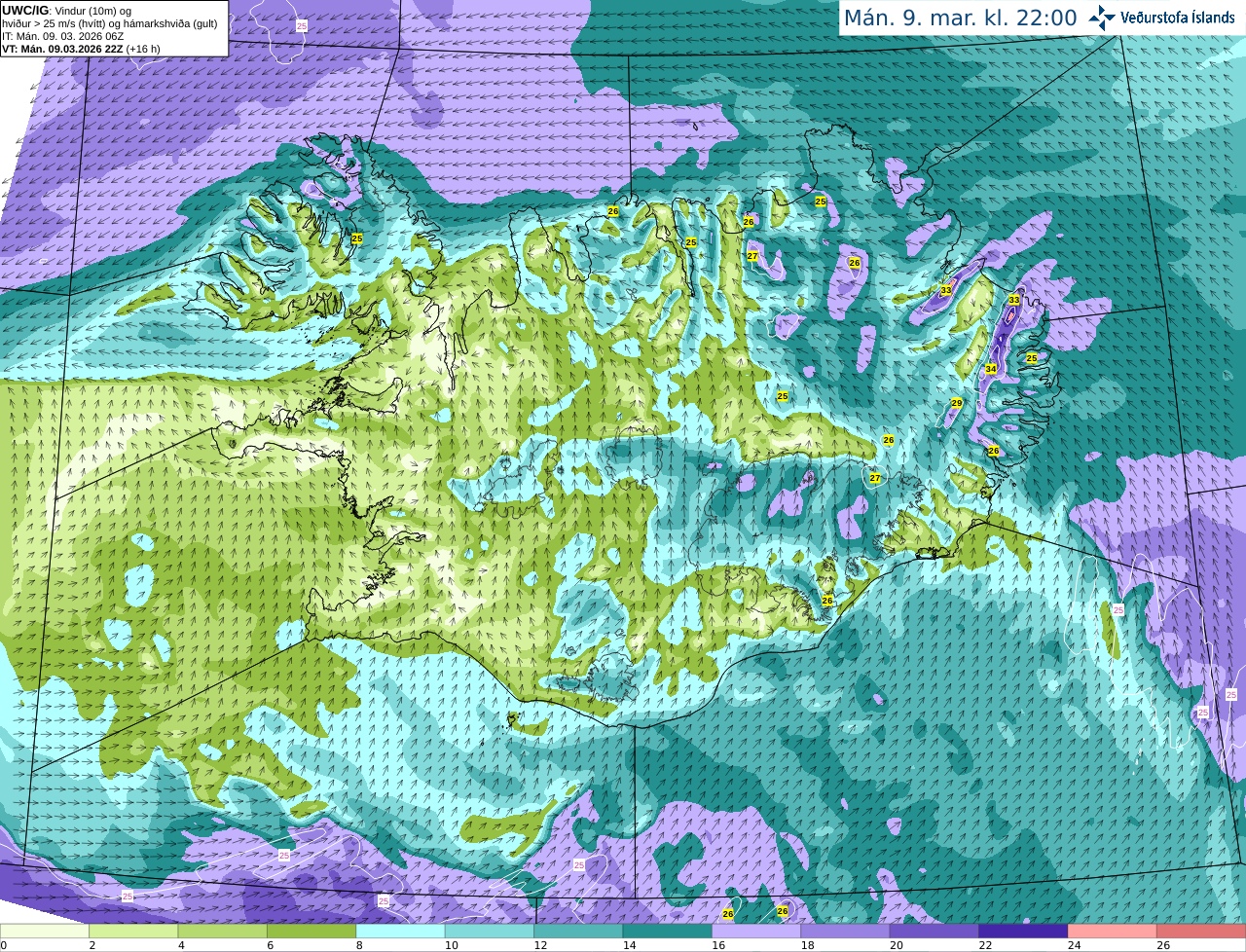
Task: Pick the light cyan swatch between 8 and 10
Action: [x=400, y=932]
